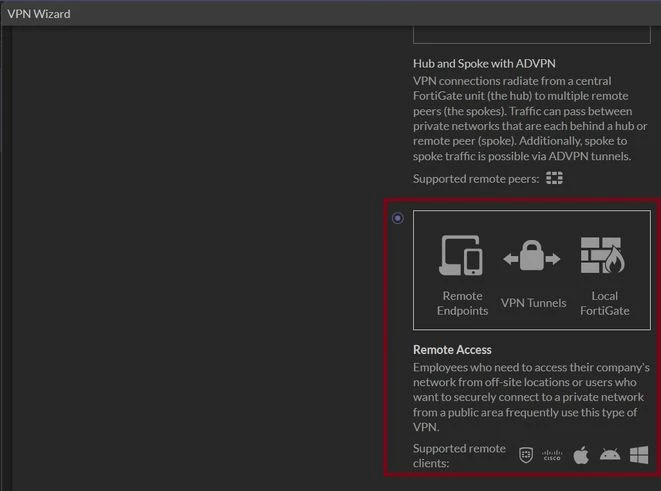
Task: Click the Supported remote peers label
Action: [476, 179]
